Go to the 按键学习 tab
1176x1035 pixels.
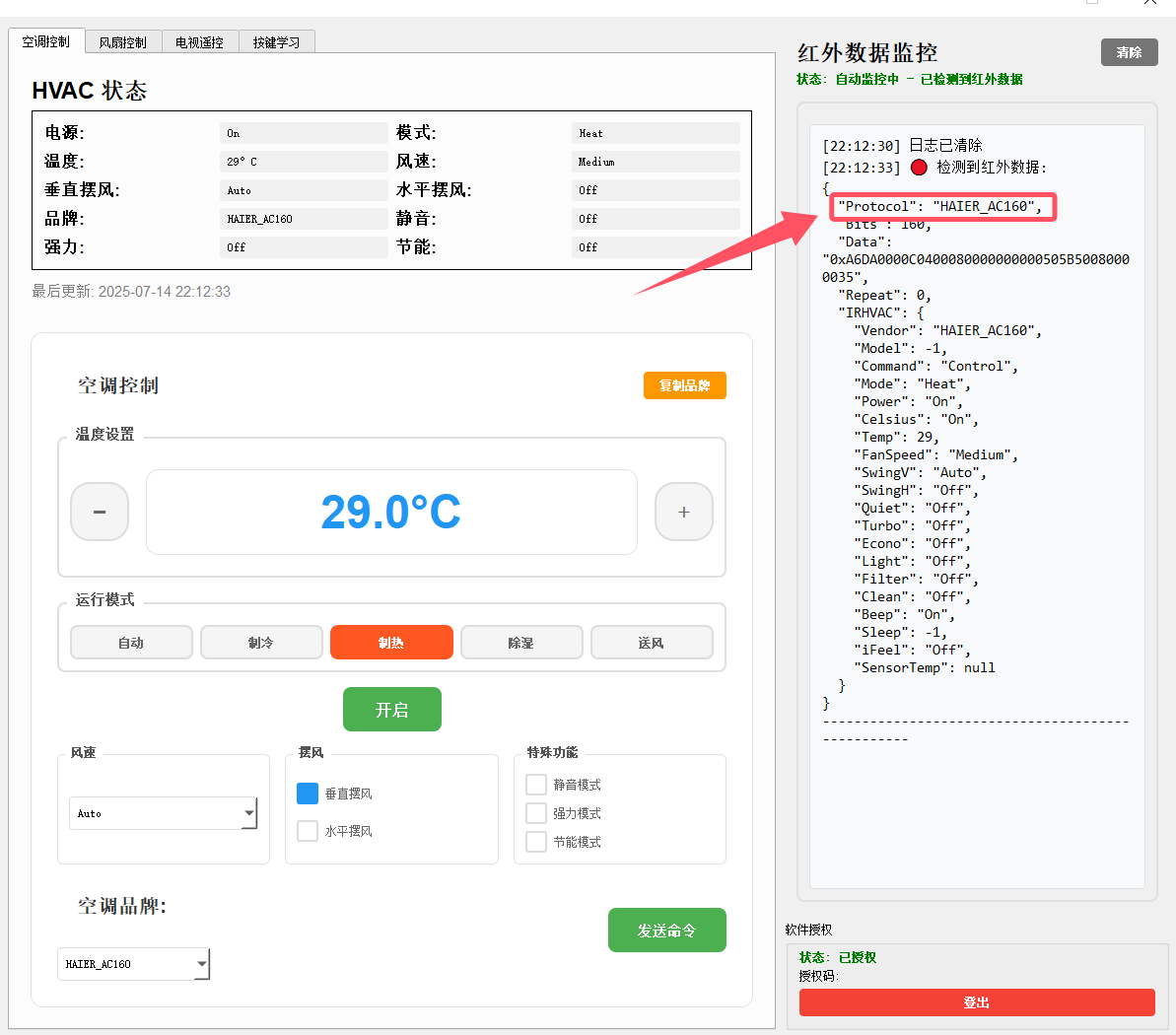pos(276,42)
